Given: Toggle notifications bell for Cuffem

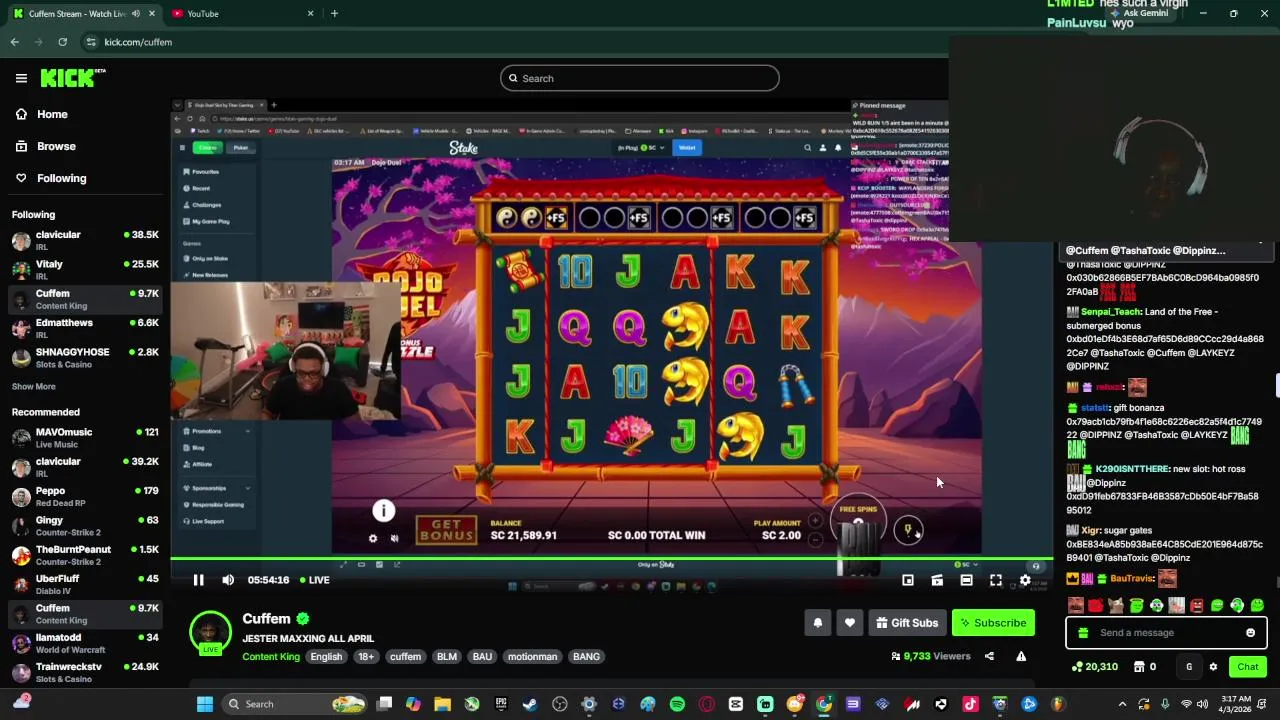Looking at the screenshot, I should (x=818, y=623).
